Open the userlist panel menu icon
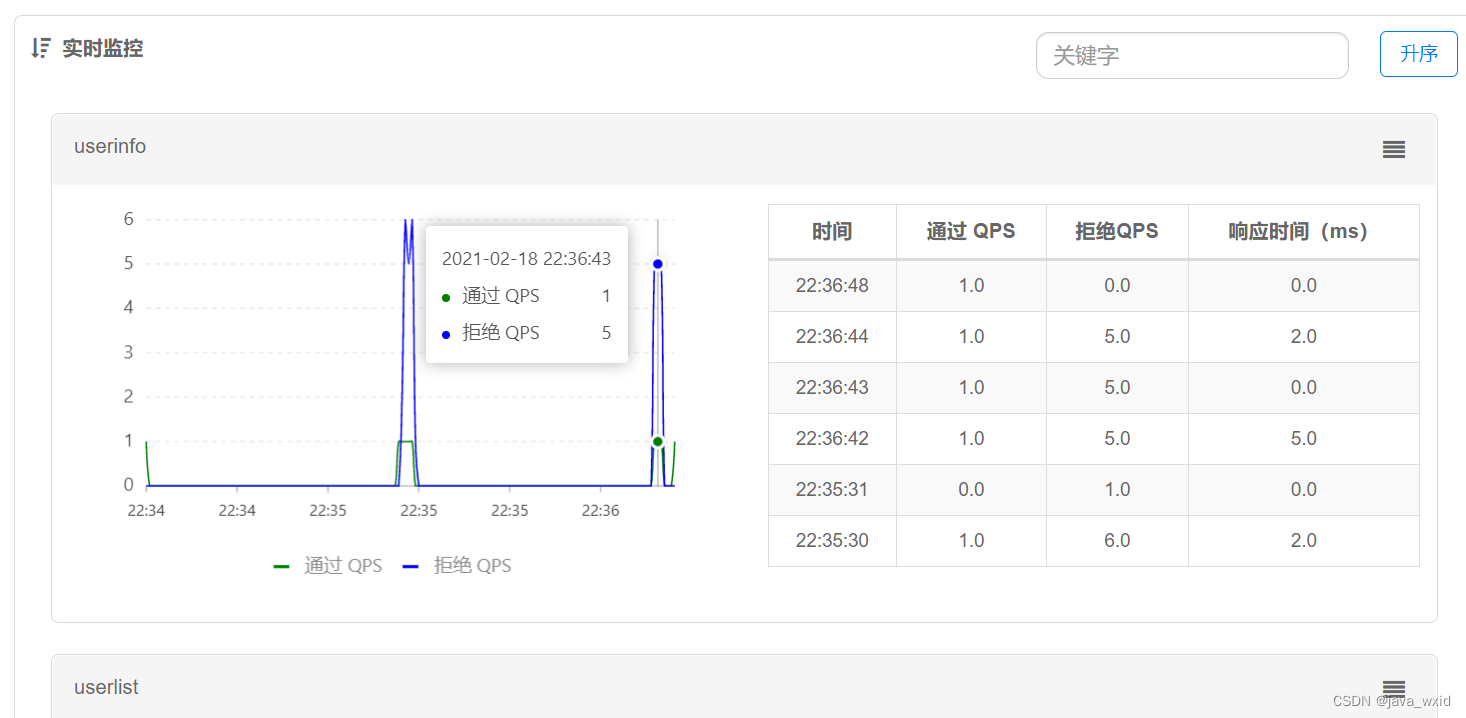This screenshot has height=718, width=1466. click(1393, 688)
